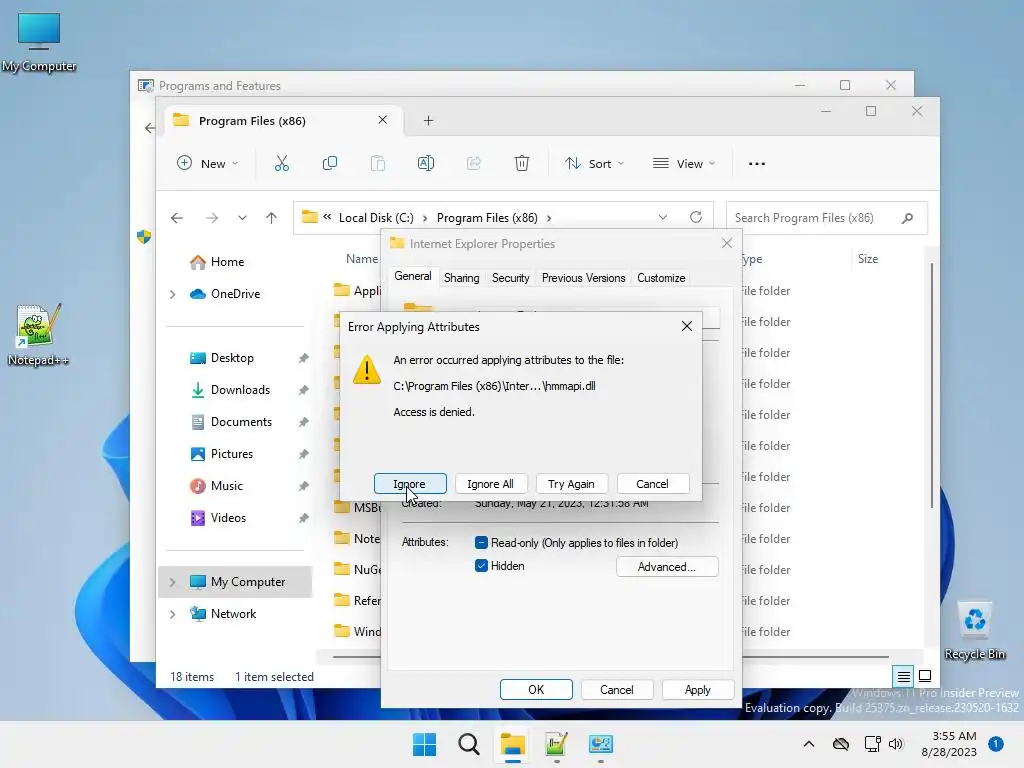The width and height of the screenshot is (1024, 768).
Task: Go back with the Explorer back arrow
Action: pyautogui.click(x=177, y=218)
